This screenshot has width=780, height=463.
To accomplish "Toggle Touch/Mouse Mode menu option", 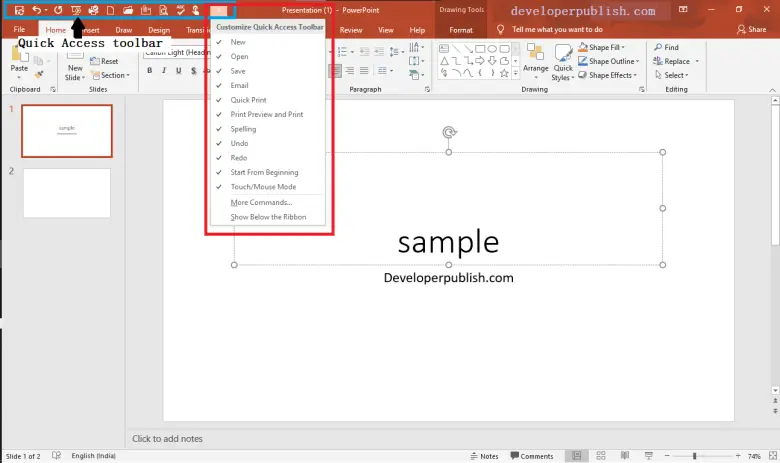I will (x=268, y=187).
